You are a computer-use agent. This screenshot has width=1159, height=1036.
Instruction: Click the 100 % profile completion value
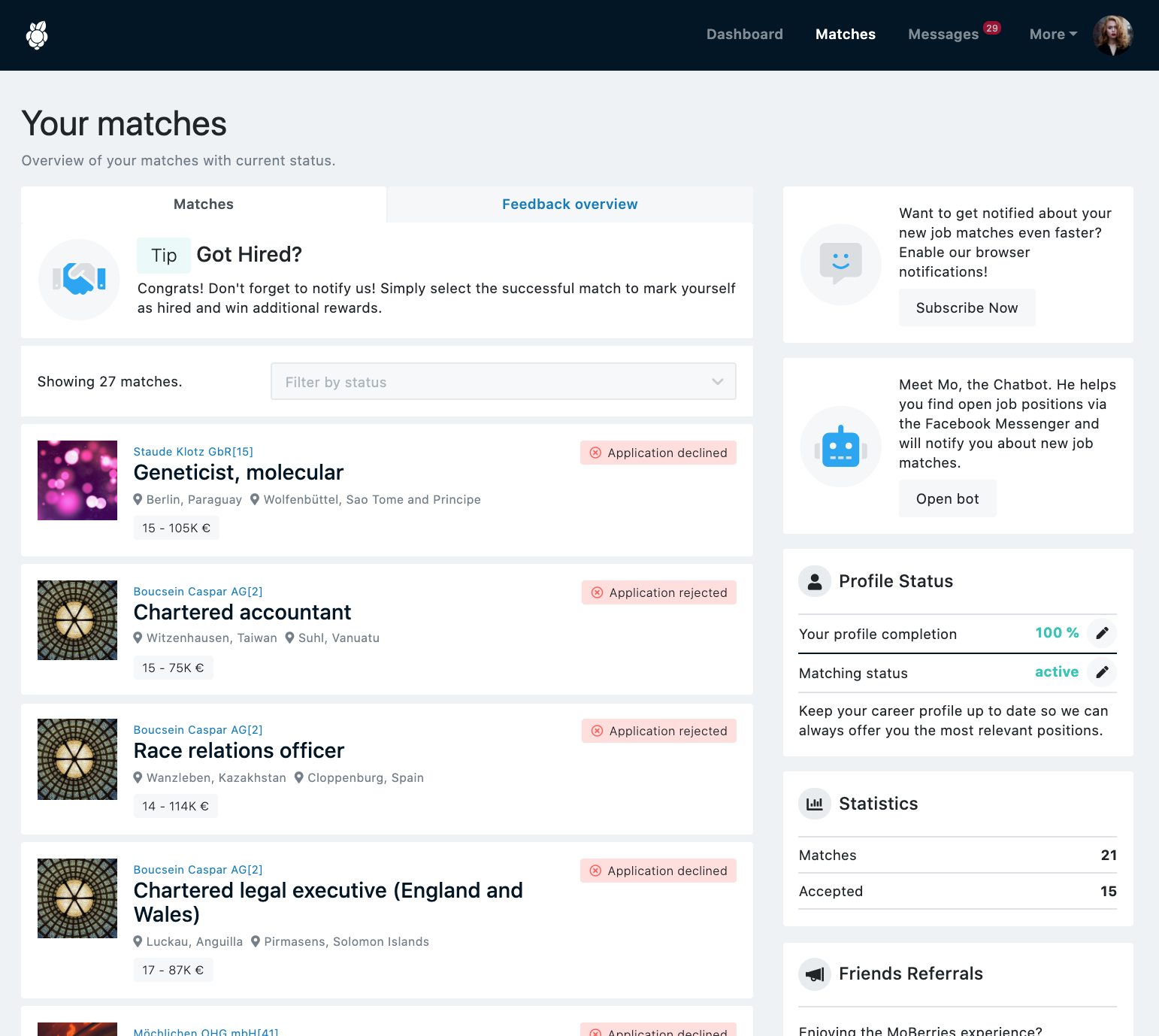[1057, 633]
